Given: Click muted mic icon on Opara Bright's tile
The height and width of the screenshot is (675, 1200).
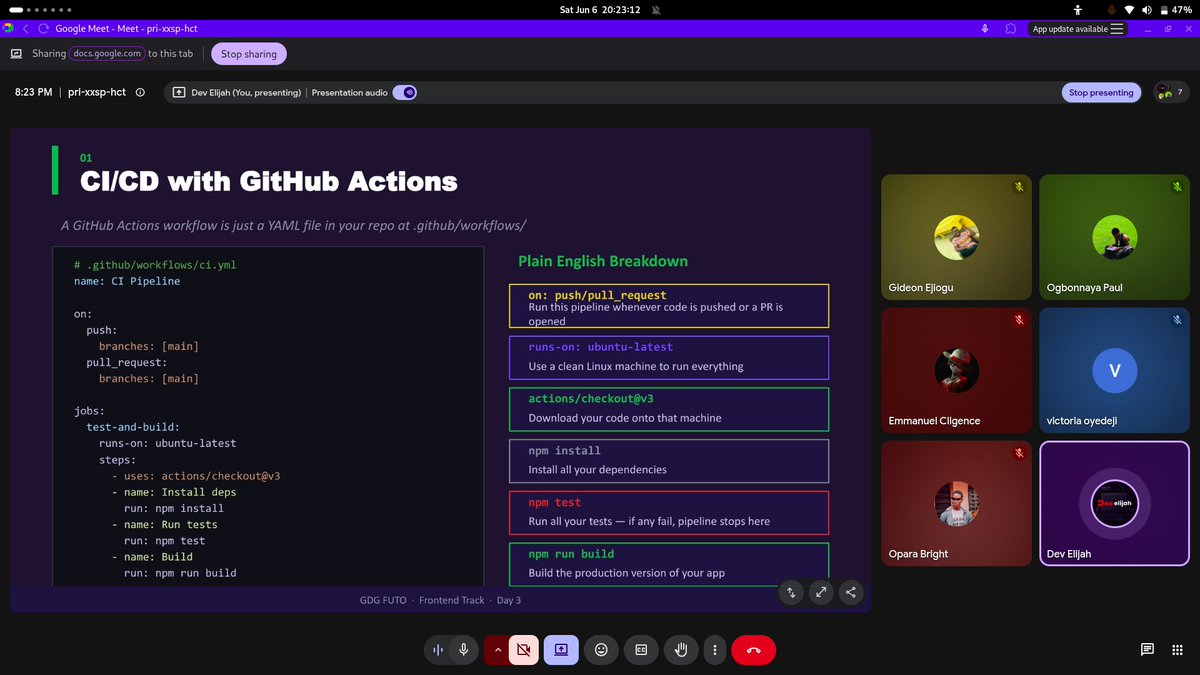Looking at the screenshot, I should pos(1018,453).
